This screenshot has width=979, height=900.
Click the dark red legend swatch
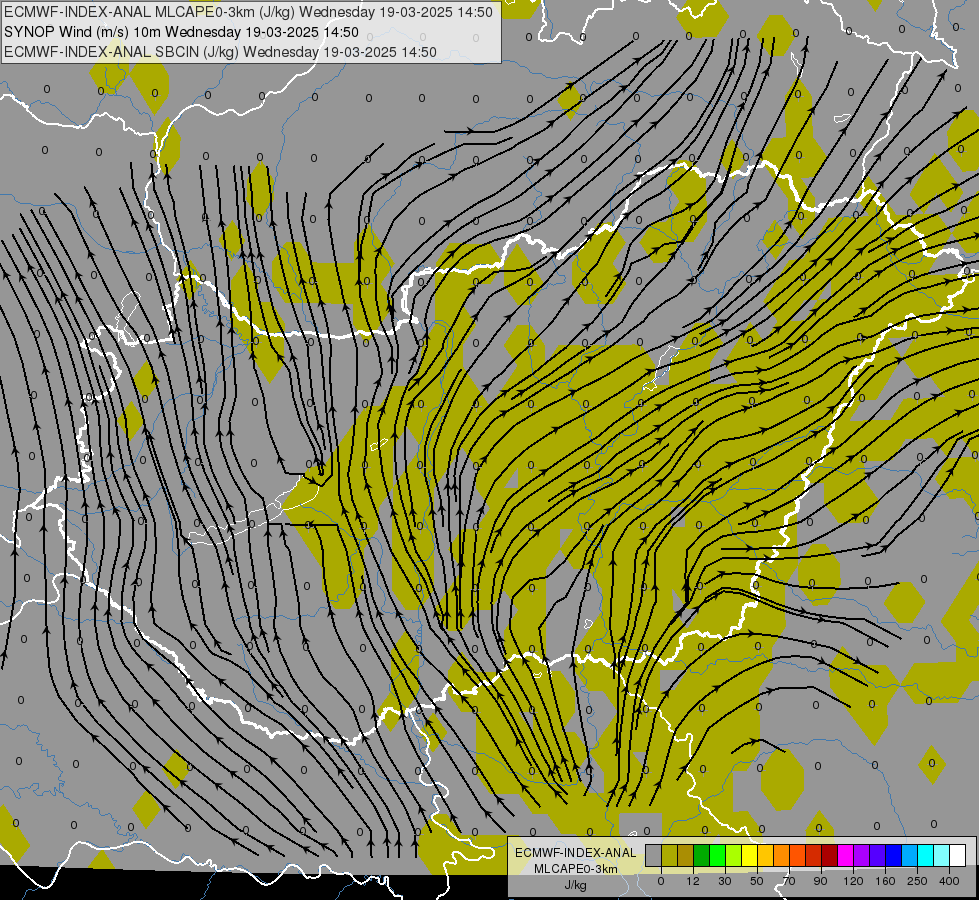(829, 855)
